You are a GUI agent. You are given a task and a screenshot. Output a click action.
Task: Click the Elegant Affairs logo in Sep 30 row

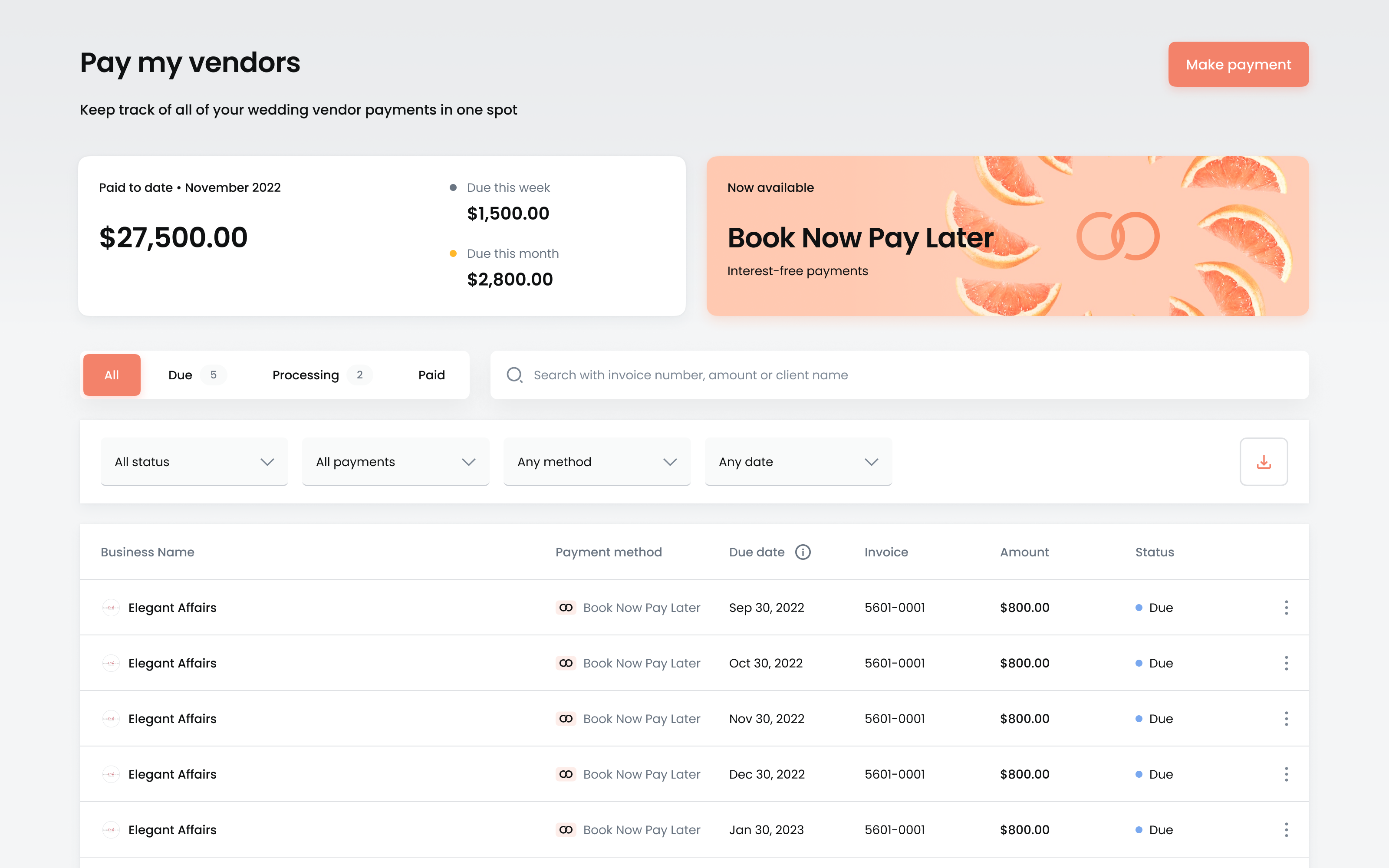point(111,607)
